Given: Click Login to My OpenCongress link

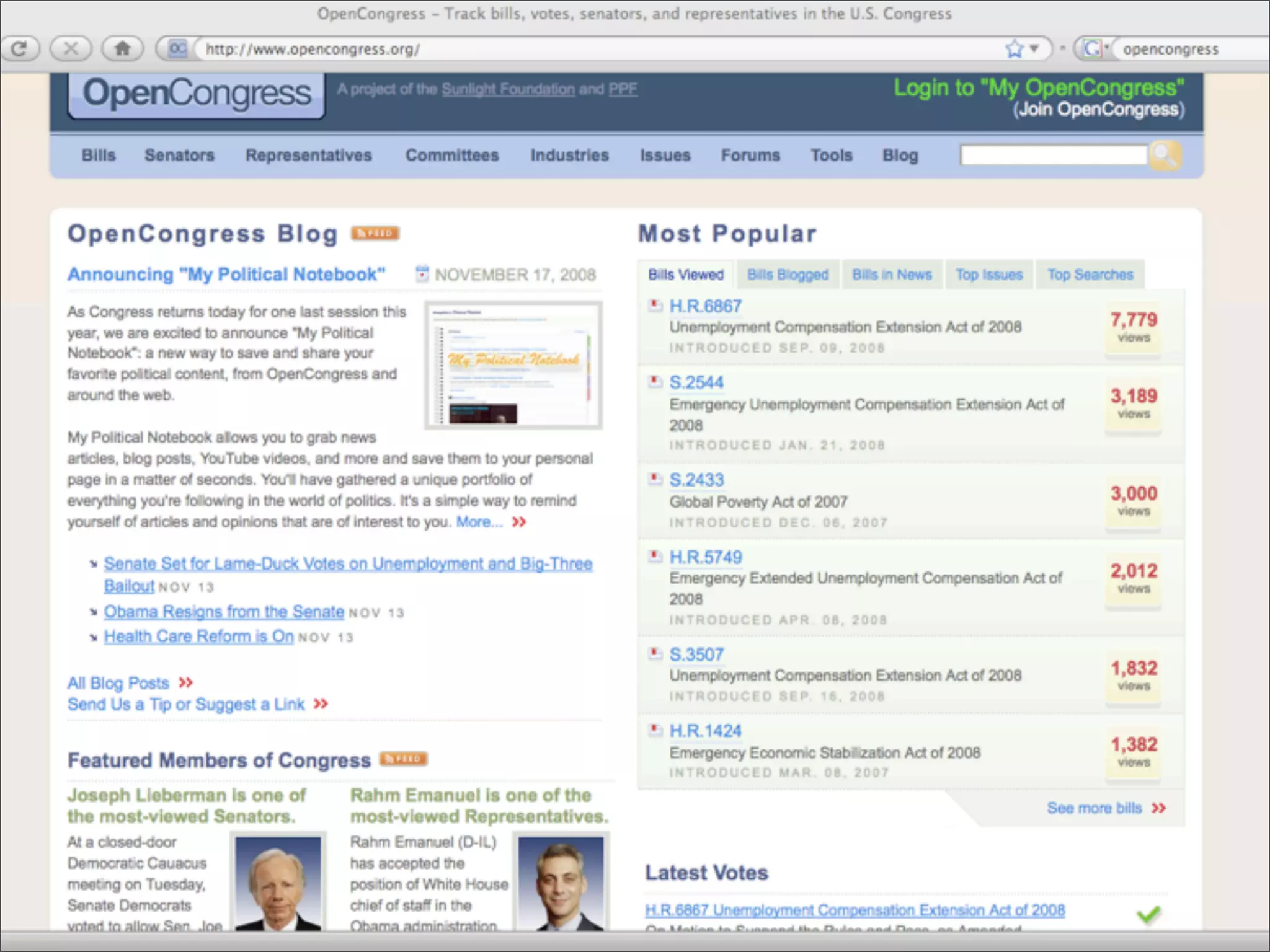Looking at the screenshot, I should tap(1039, 87).
